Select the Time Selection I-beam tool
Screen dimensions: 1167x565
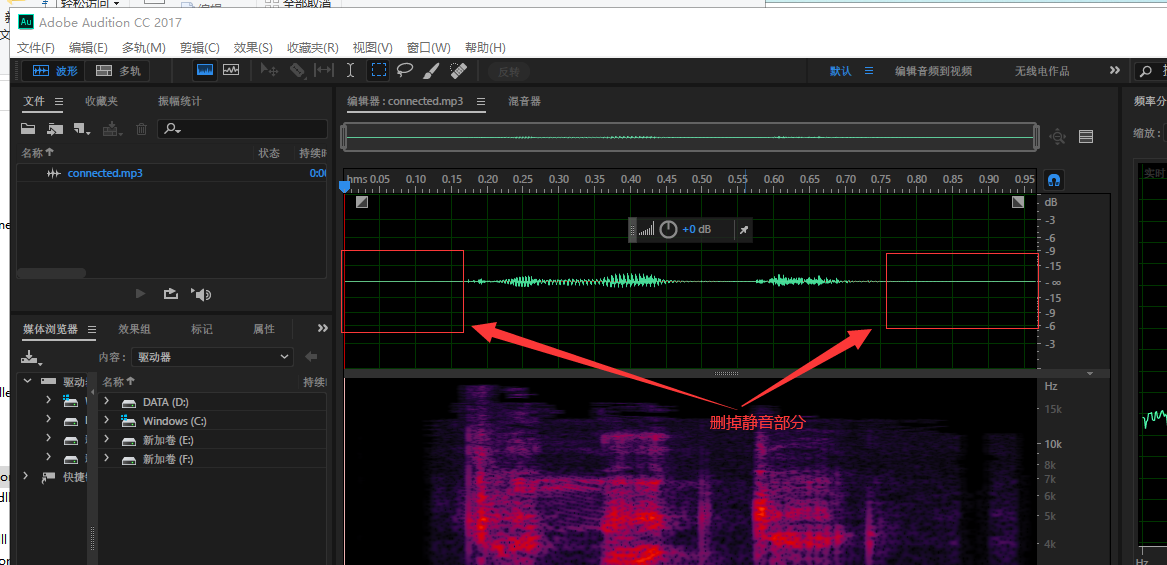(351, 71)
